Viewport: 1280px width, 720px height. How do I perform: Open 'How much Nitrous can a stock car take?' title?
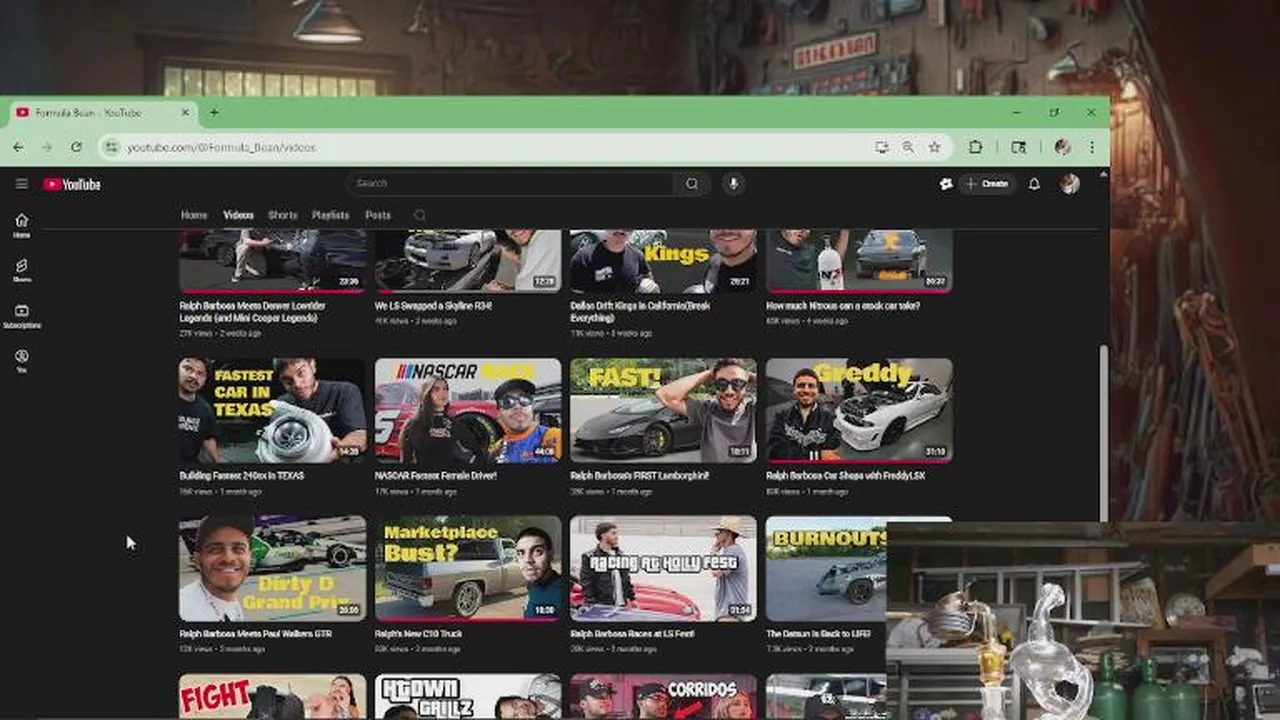843,306
